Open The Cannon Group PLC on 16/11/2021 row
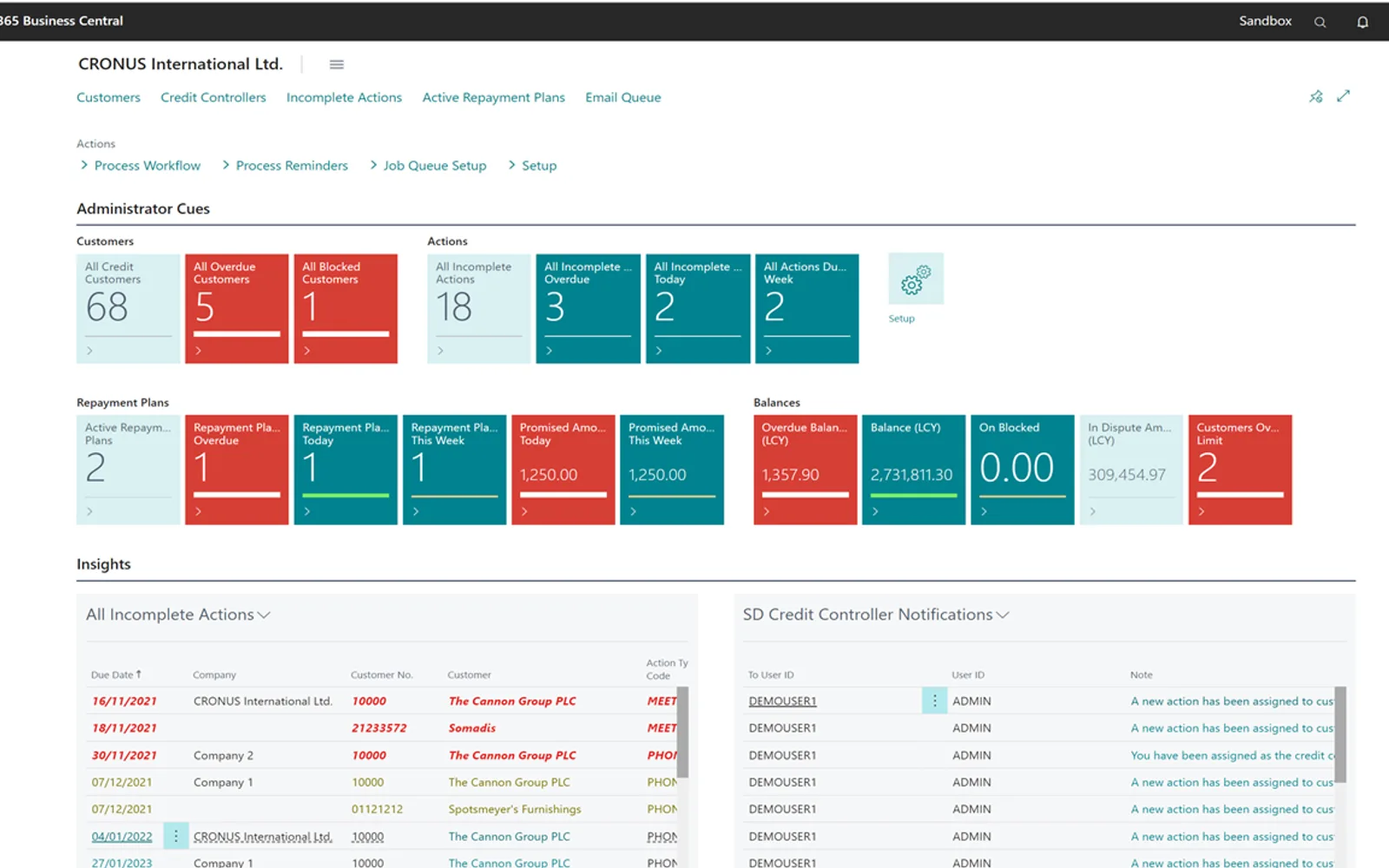1389x868 pixels. pos(512,701)
